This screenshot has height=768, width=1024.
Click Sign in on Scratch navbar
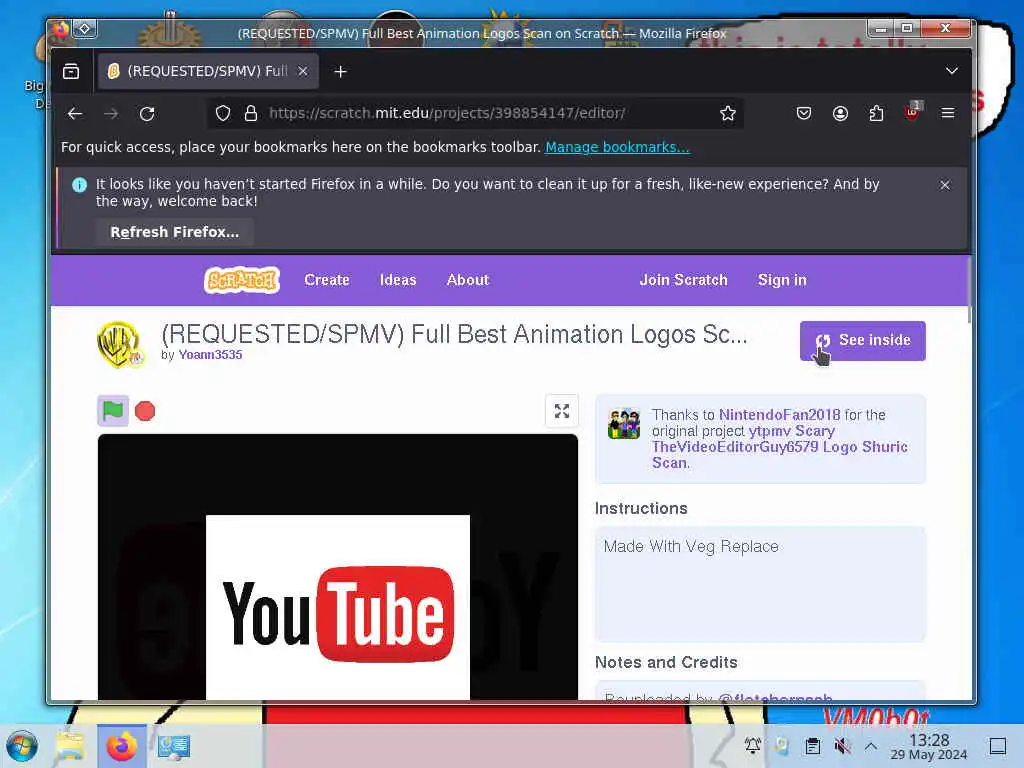pos(782,280)
